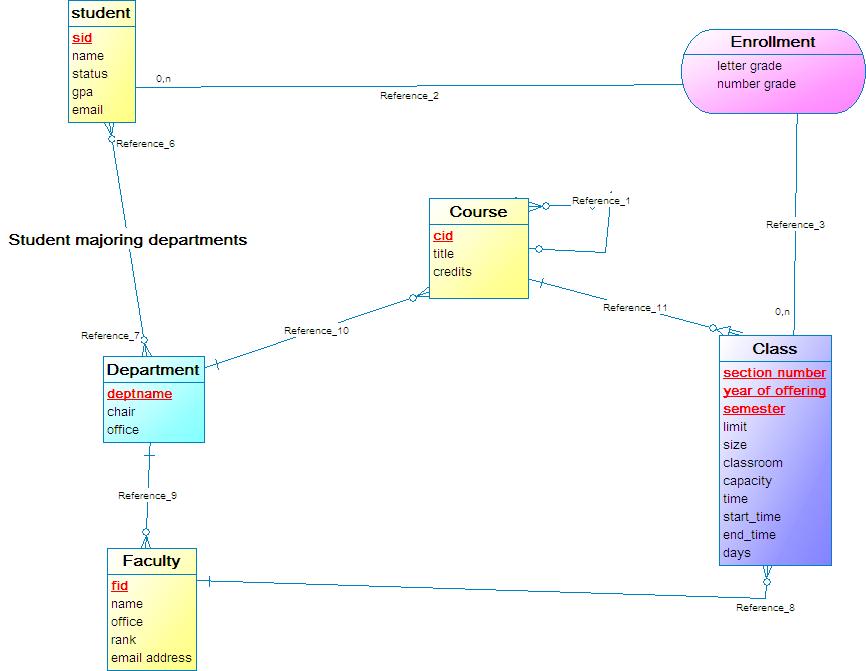Click the Course entity title
Image resolution: width=866 pixels, height=671 pixels.
(478, 212)
